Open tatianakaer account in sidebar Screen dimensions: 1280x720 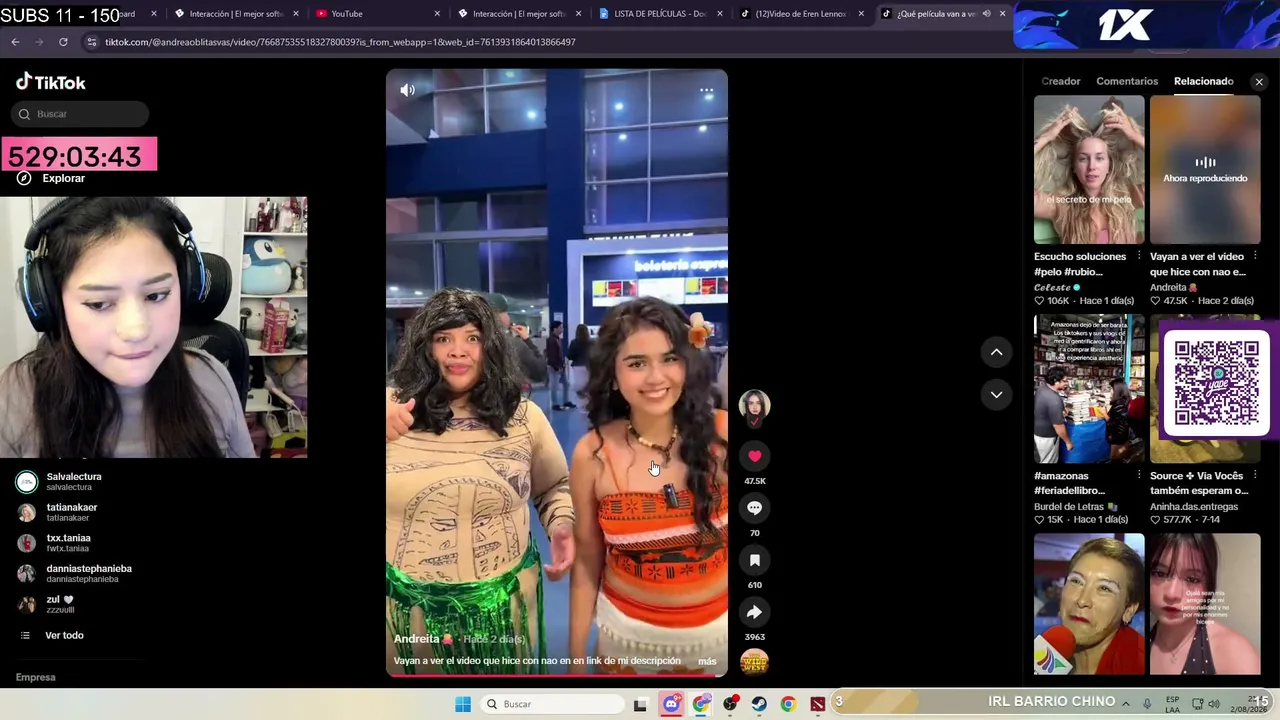tap(72, 512)
